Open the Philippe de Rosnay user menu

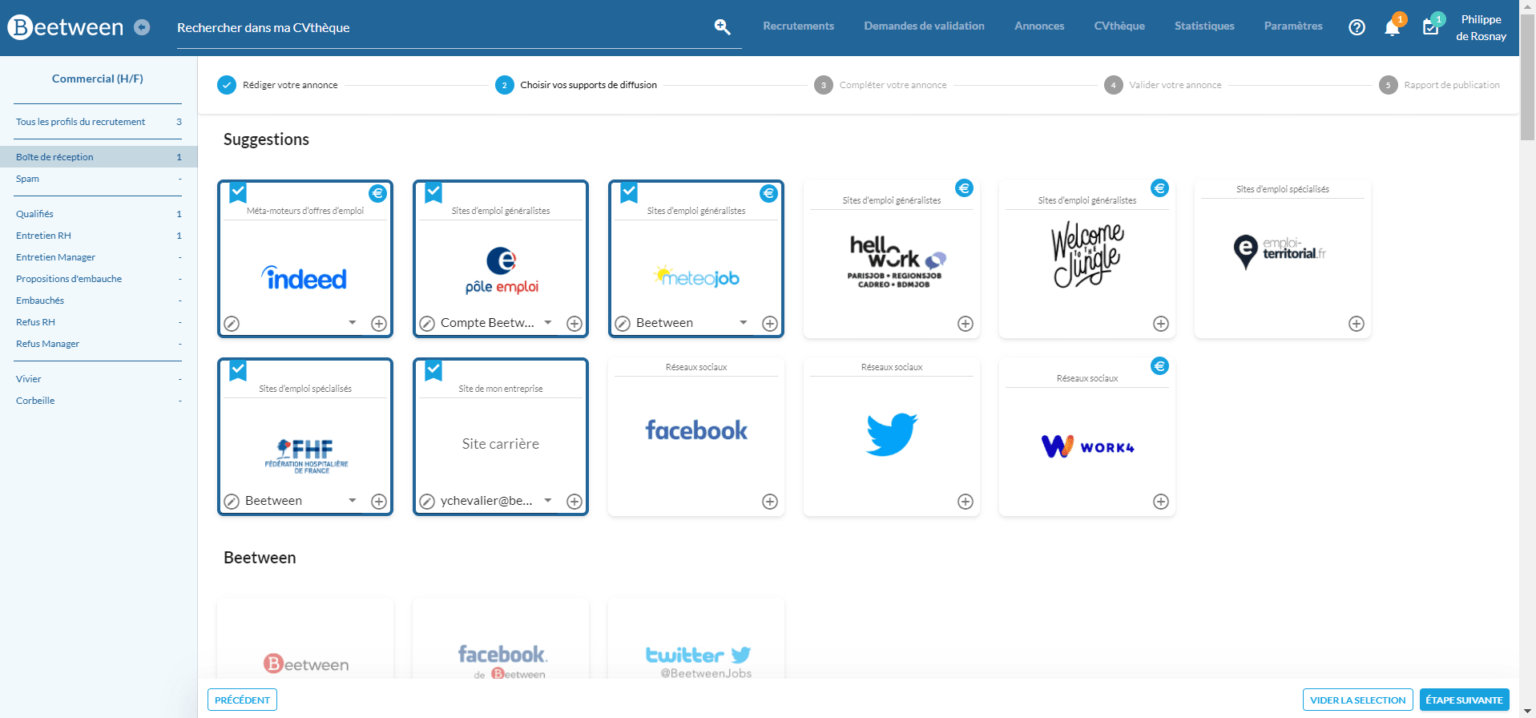click(1481, 27)
